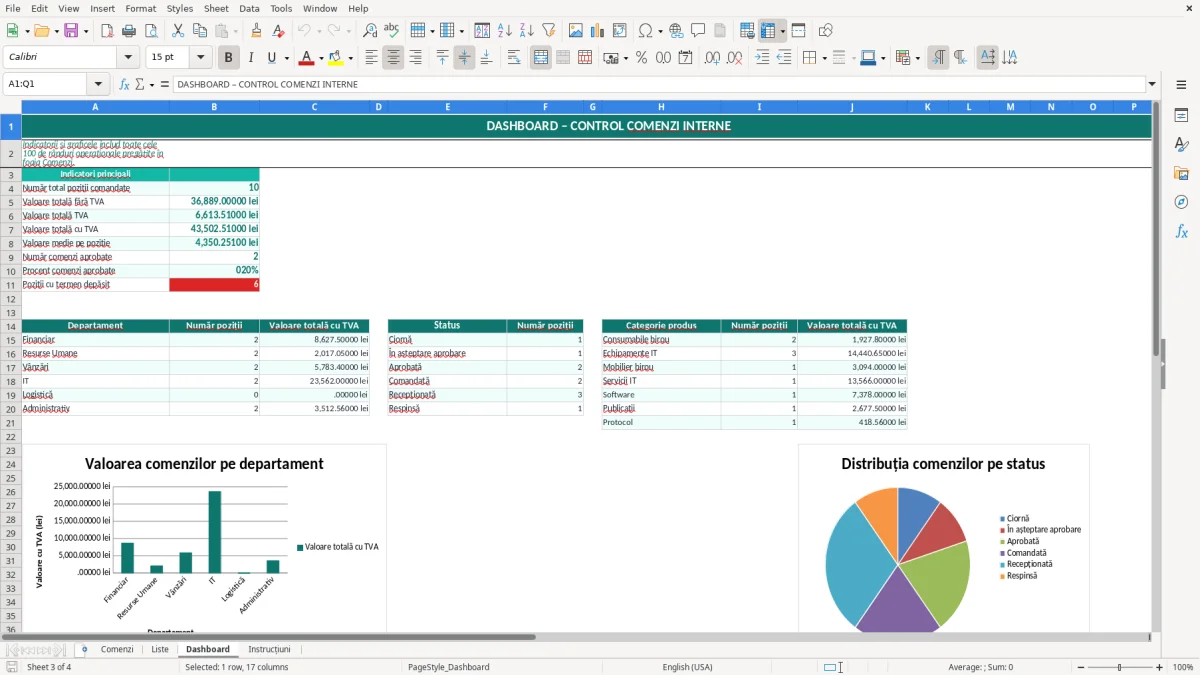
Task: Apply the red font color swatch
Action: tap(307, 58)
